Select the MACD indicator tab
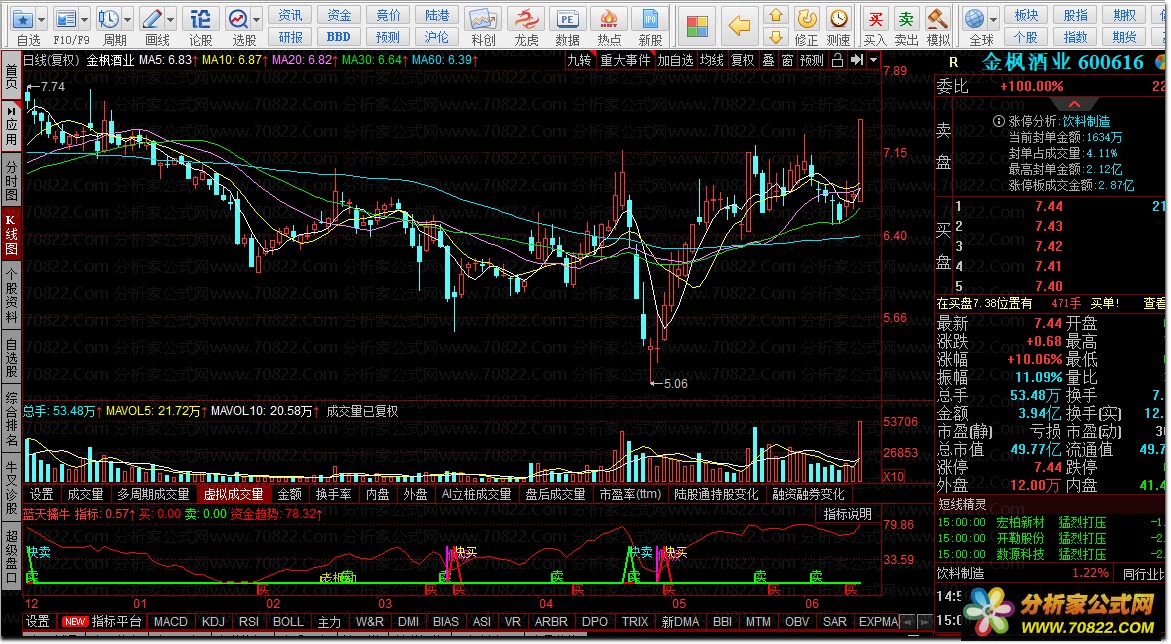This screenshot has width=1171, height=644. click(x=171, y=622)
